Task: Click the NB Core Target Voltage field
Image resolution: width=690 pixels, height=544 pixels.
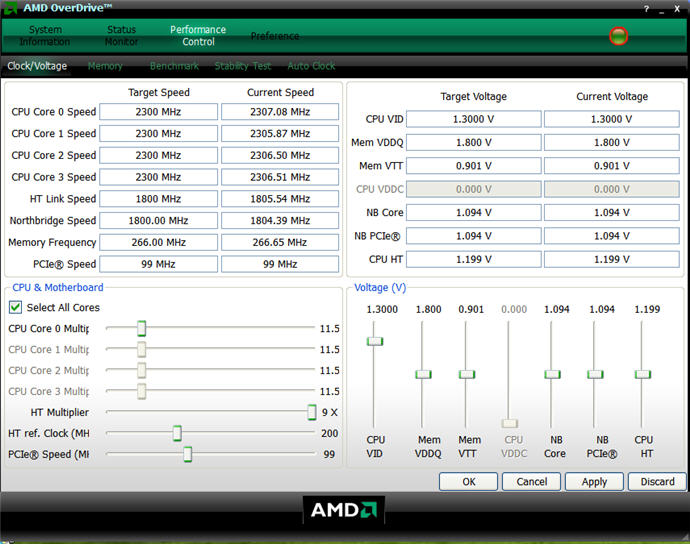Action: click(x=473, y=213)
